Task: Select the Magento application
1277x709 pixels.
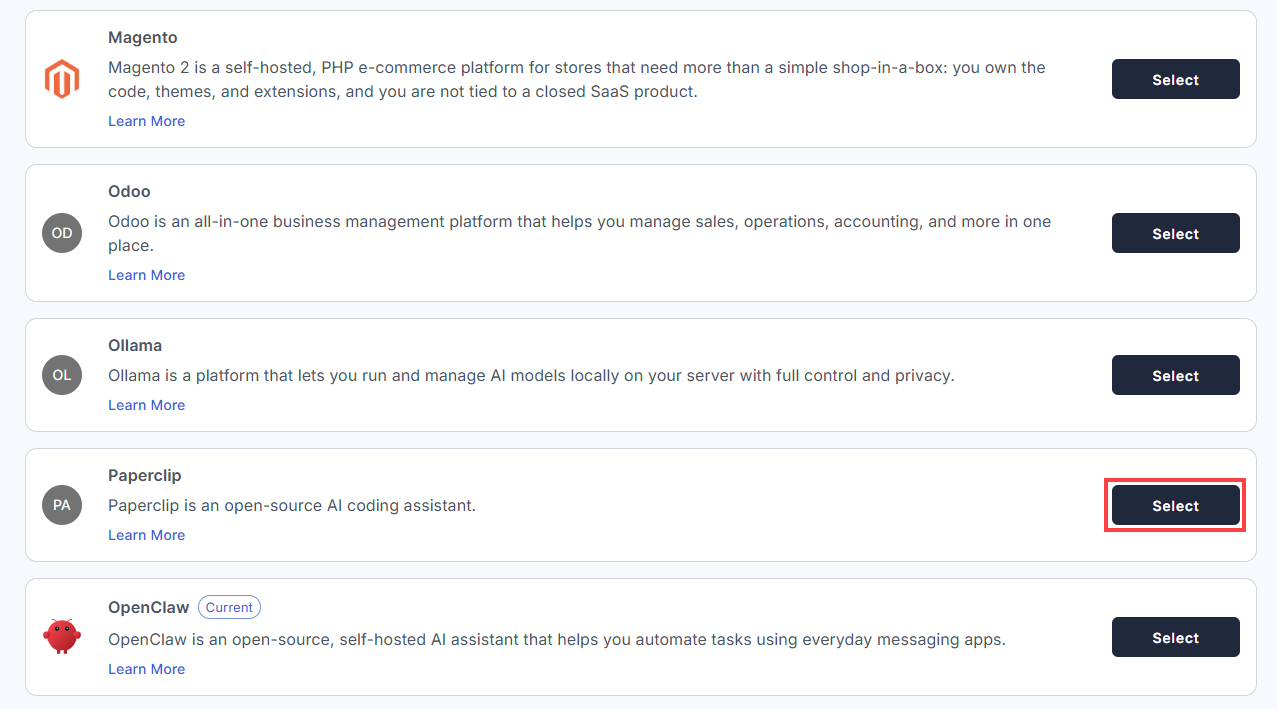Action: (1175, 79)
